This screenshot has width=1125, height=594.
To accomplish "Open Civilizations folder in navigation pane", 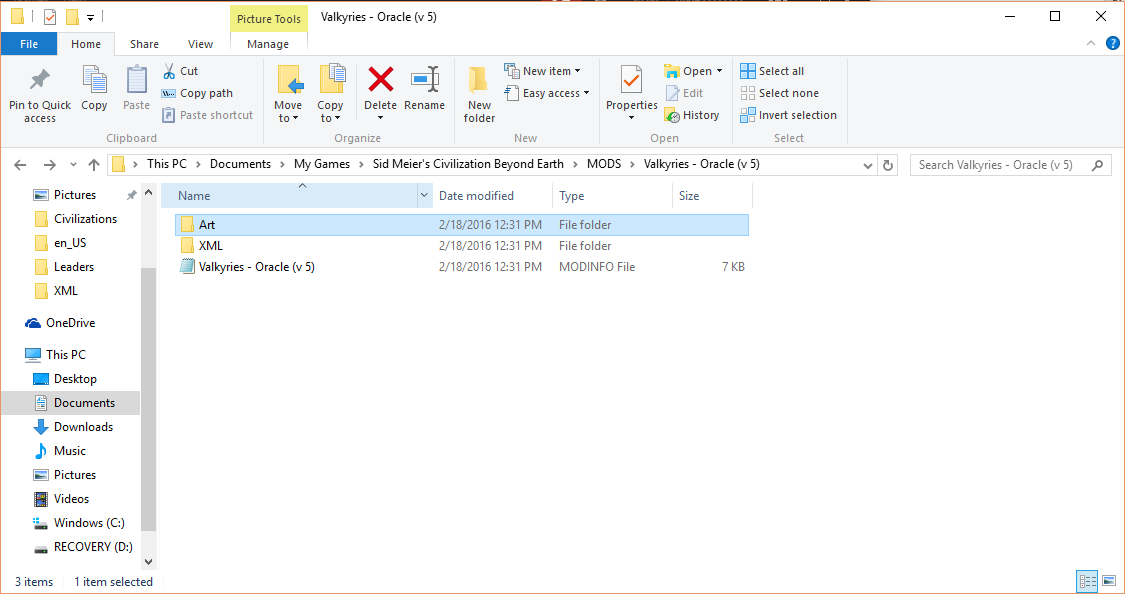I will click(x=85, y=219).
